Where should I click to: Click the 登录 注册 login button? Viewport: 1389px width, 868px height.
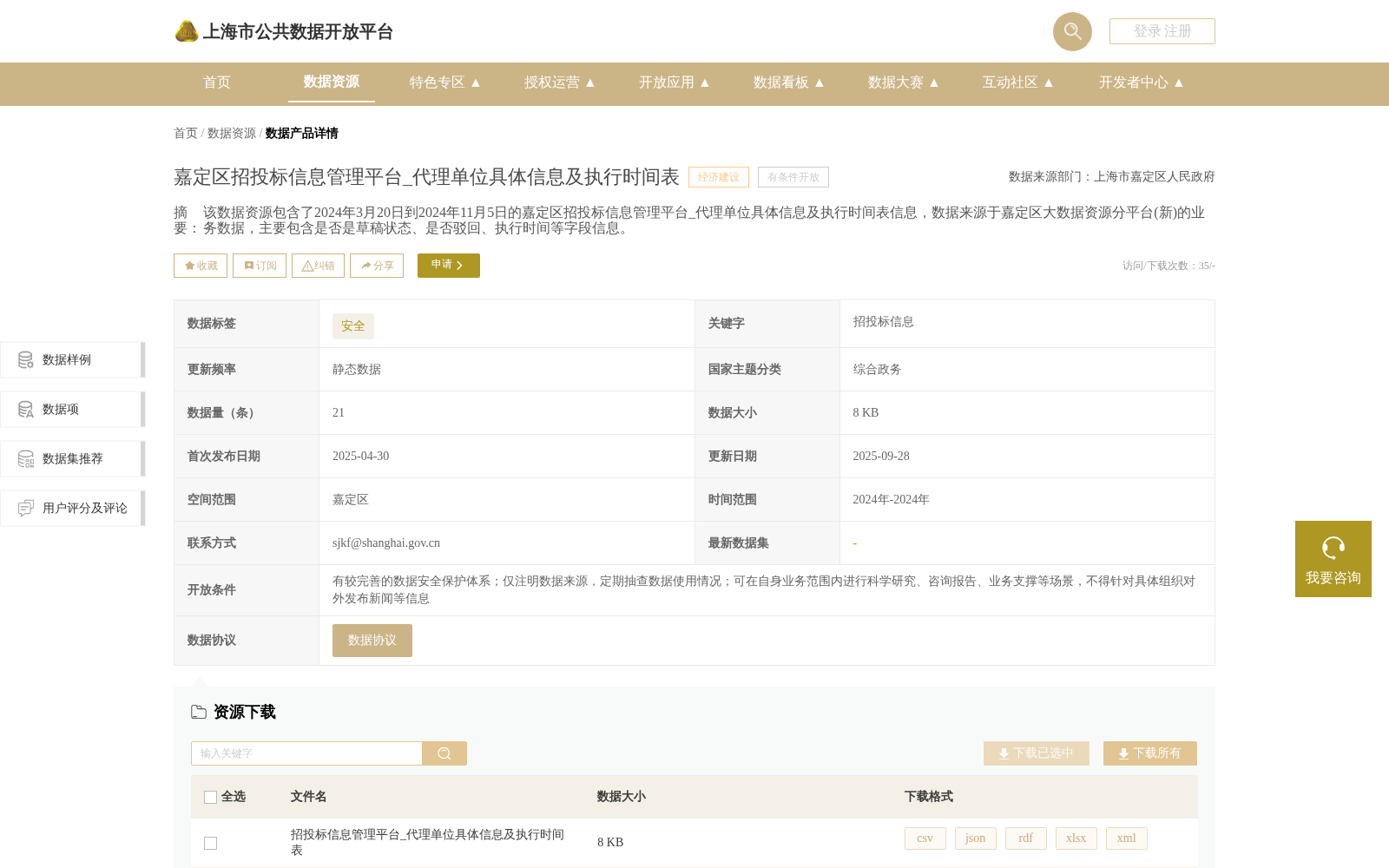pos(1162,31)
